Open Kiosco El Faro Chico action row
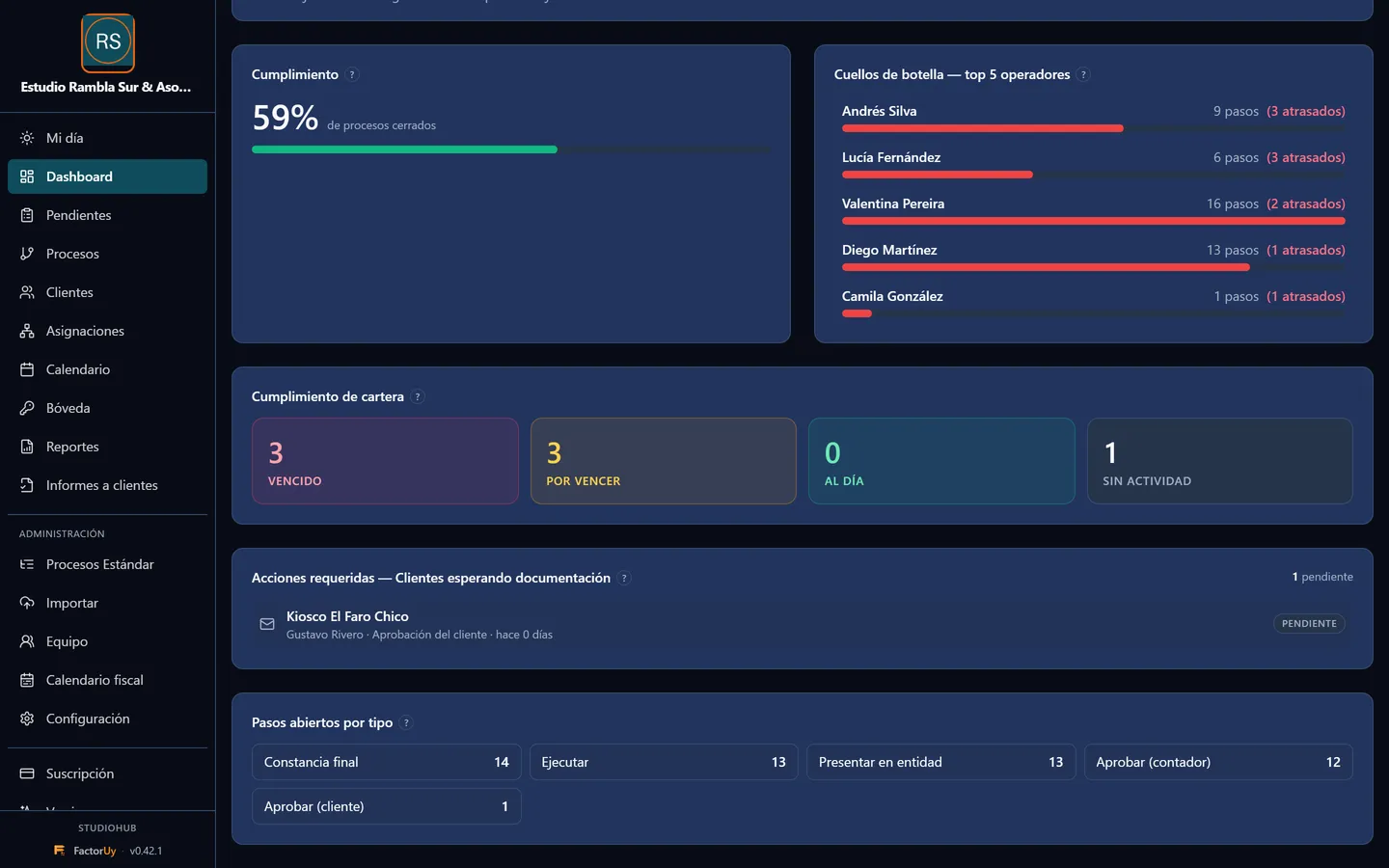 point(803,624)
